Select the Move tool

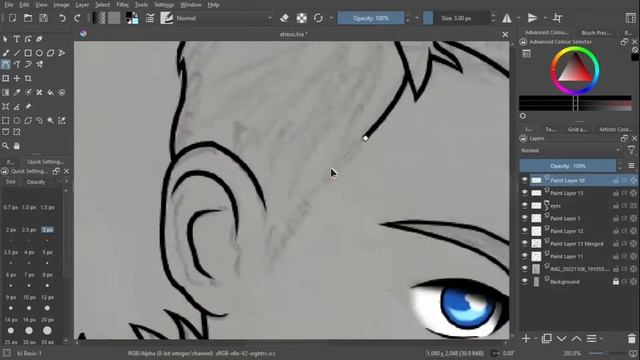[x=17, y=78]
